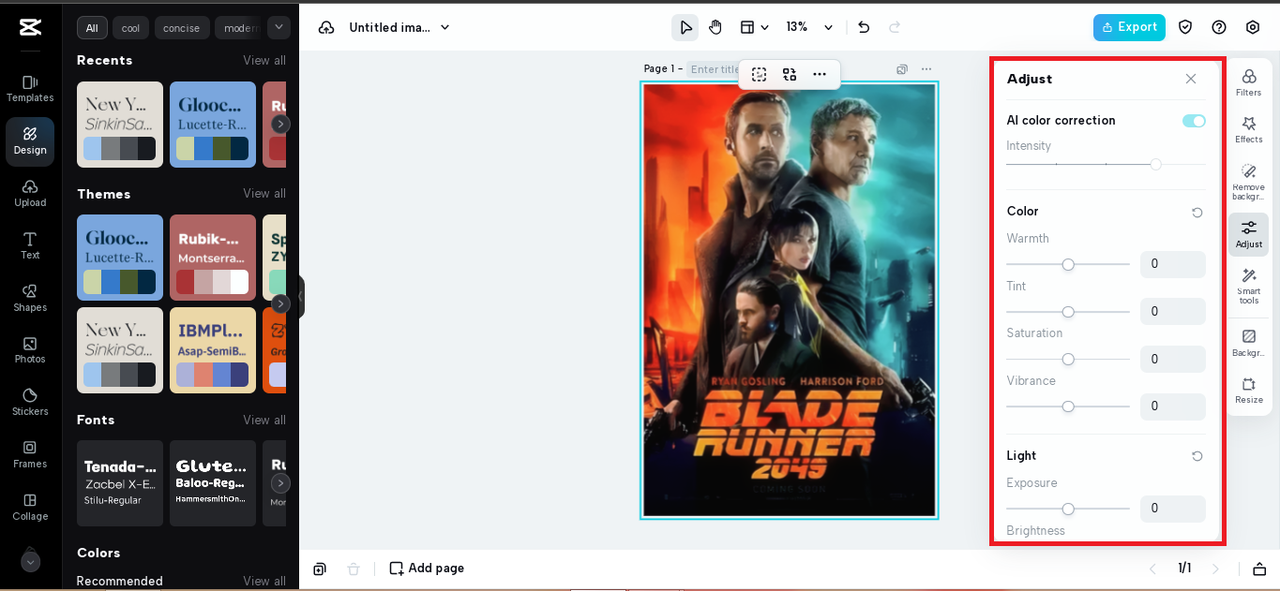Open the help question mark icon
This screenshot has height=591, width=1280.
1219,27
